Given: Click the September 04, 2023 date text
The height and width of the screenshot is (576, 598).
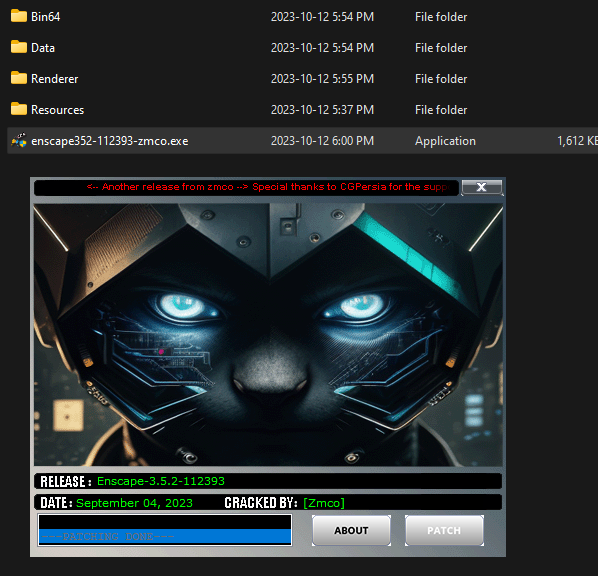Looking at the screenshot, I should [134, 503].
